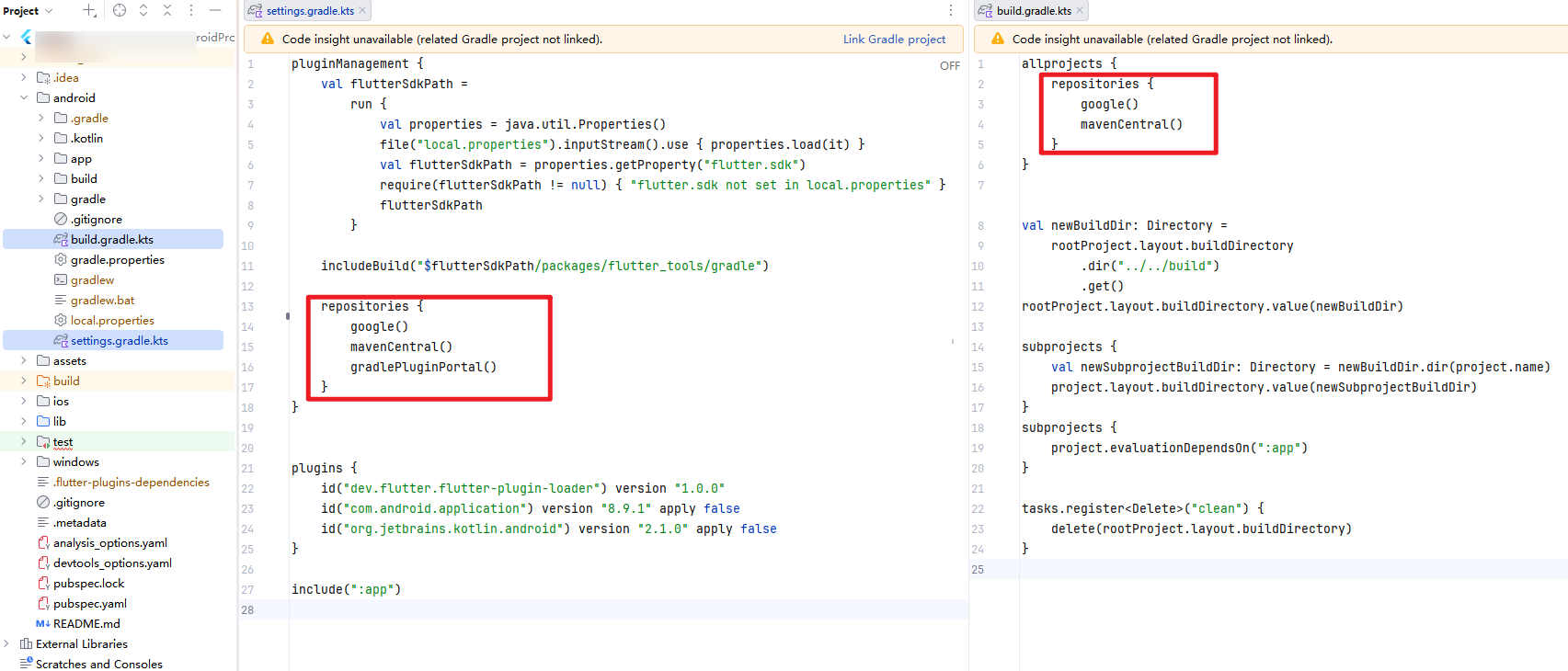Screen dimensions: 1568x671
Task: Expand the .gradle folder
Action: coord(41,118)
